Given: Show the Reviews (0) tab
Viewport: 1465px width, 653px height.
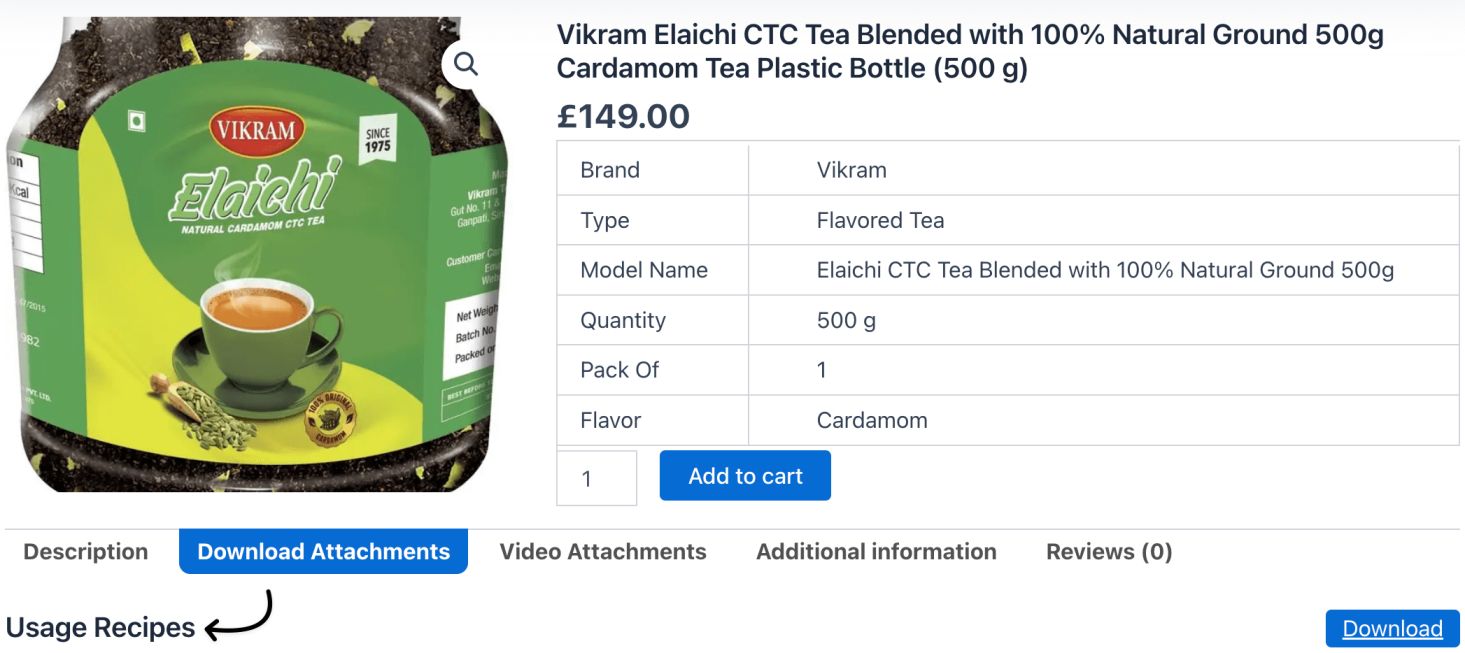Looking at the screenshot, I should coord(1109,552).
